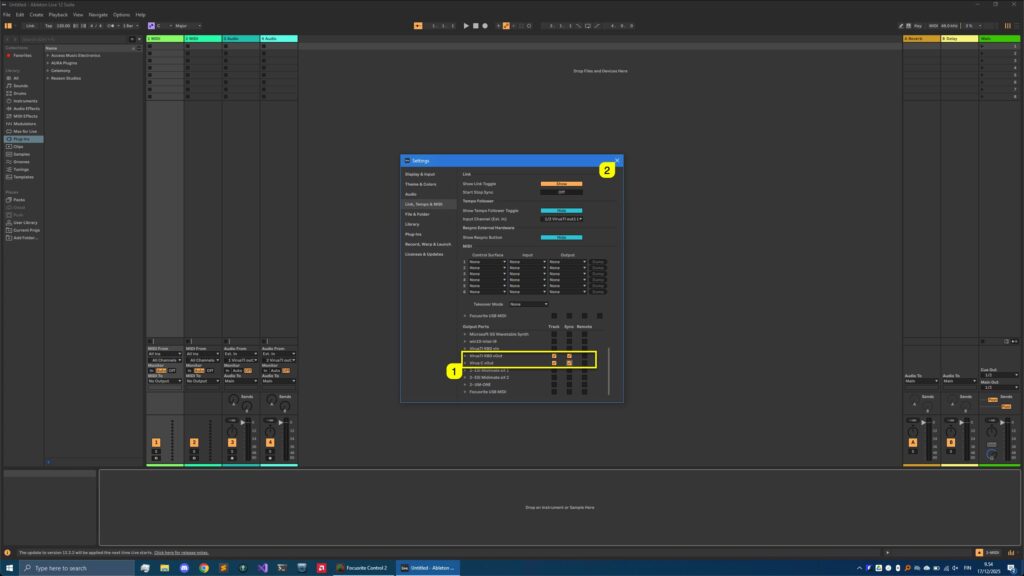Image resolution: width=1024 pixels, height=576 pixels.
Task: Open the Instruments category in the browser
Action: (x=24, y=101)
